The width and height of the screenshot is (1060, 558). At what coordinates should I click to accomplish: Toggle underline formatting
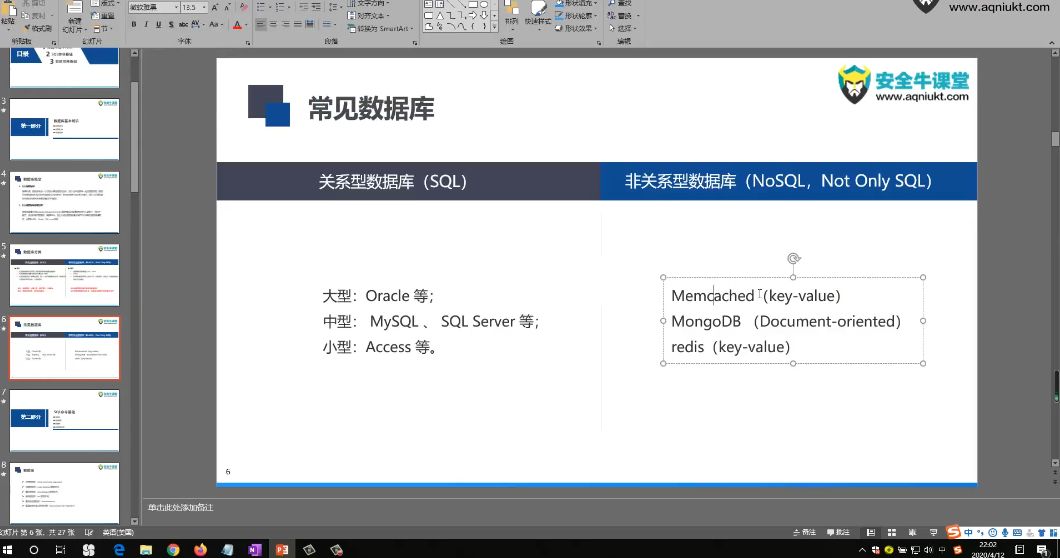158,24
